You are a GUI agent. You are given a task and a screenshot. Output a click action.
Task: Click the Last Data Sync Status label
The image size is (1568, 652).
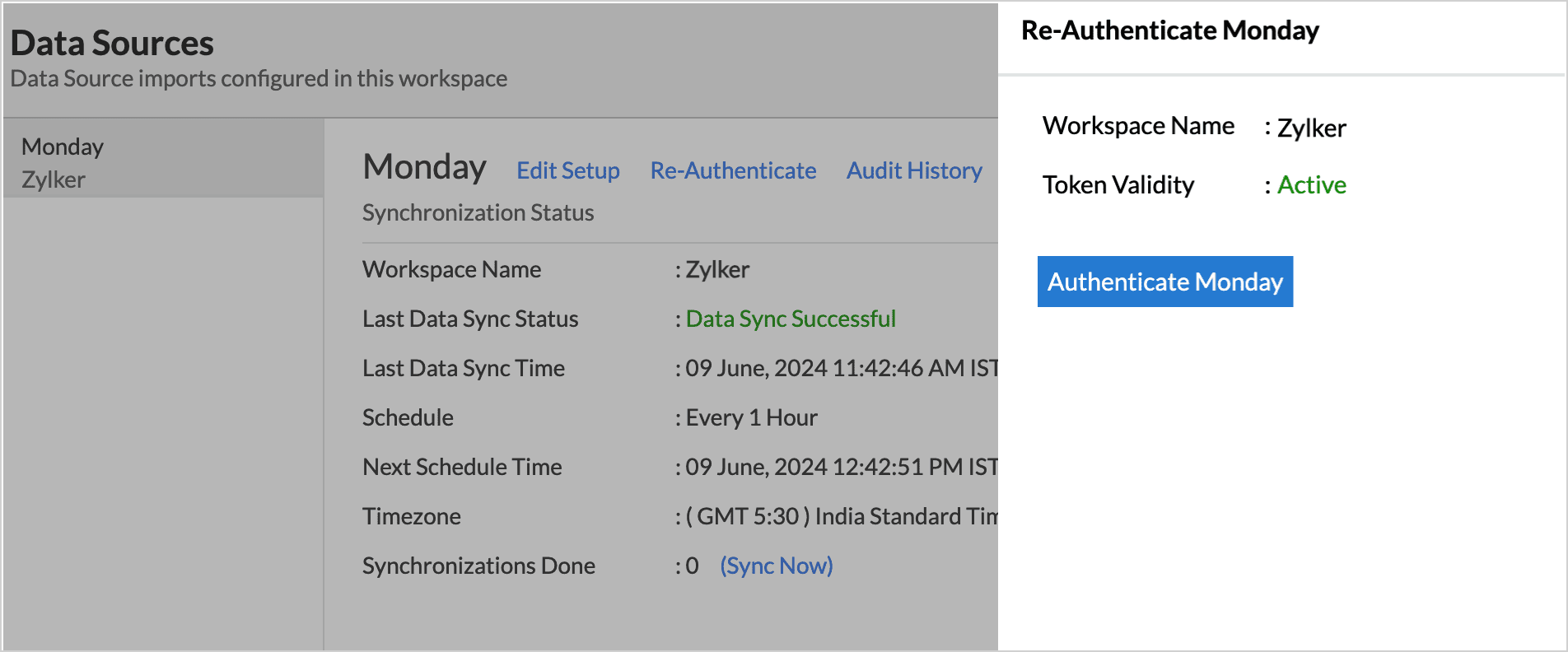(470, 319)
